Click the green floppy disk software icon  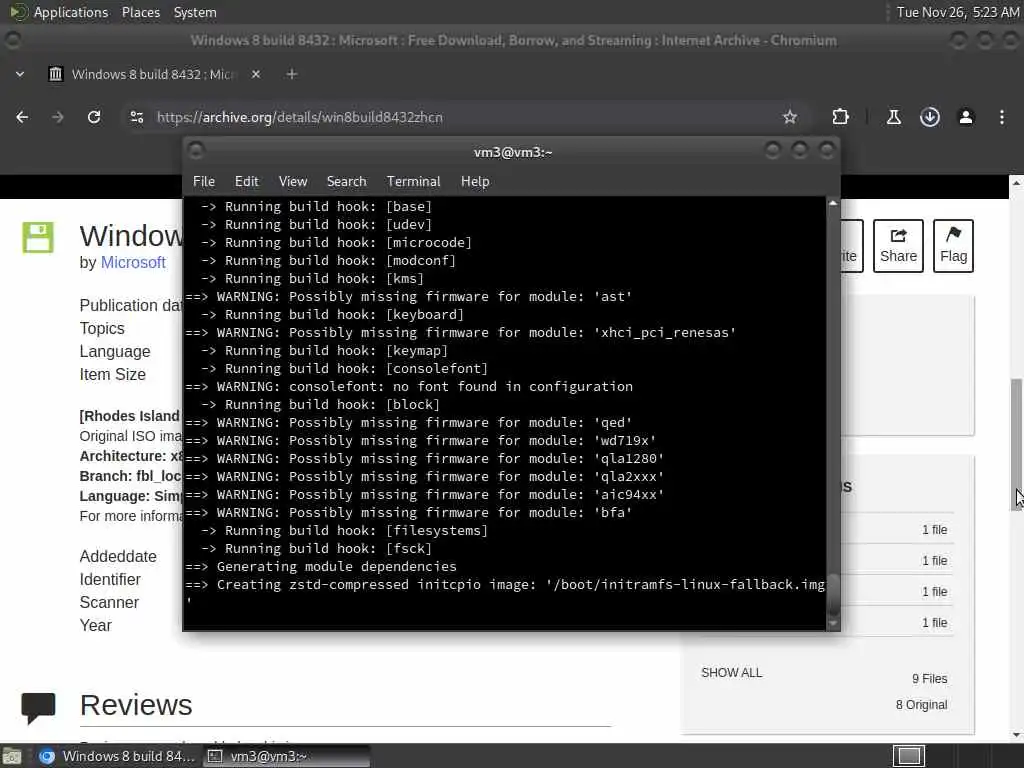point(38,237)
